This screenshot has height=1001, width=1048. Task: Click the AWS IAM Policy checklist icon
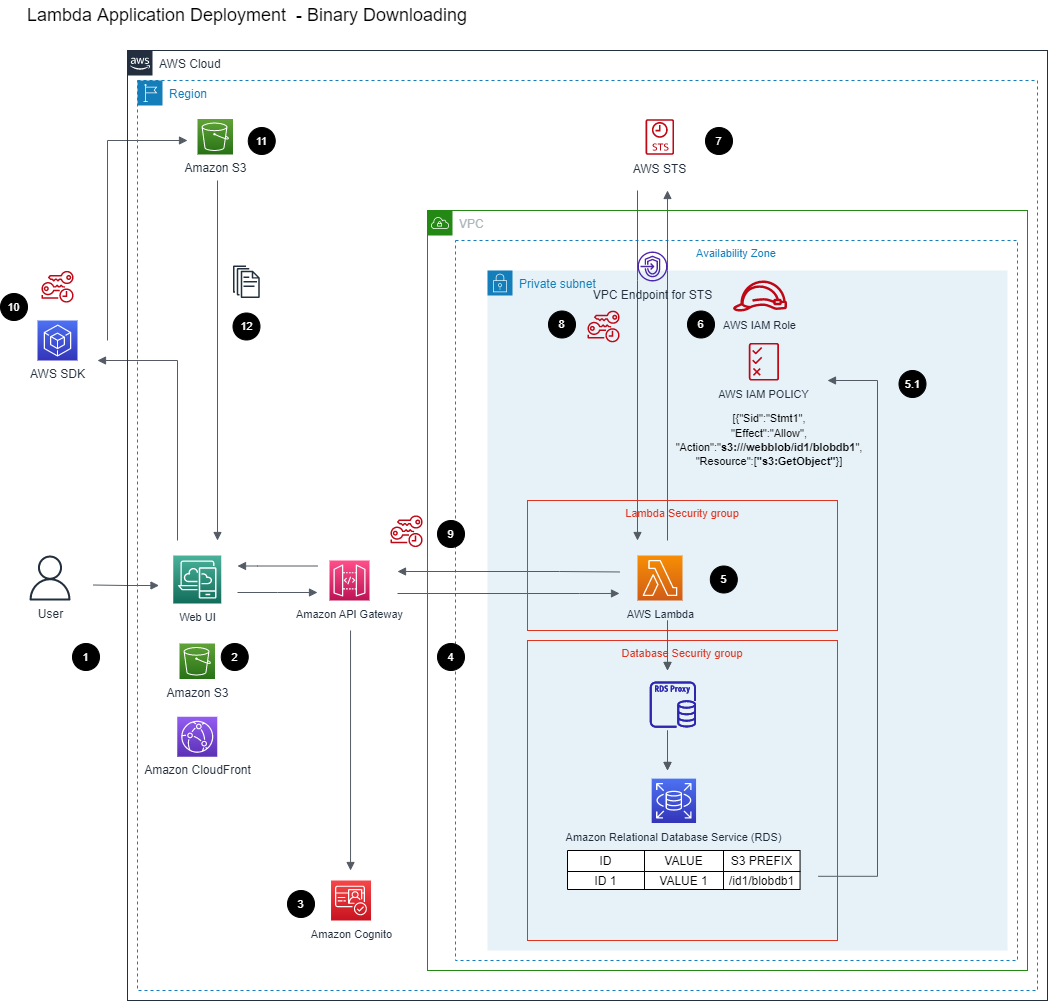click(763, 362)
